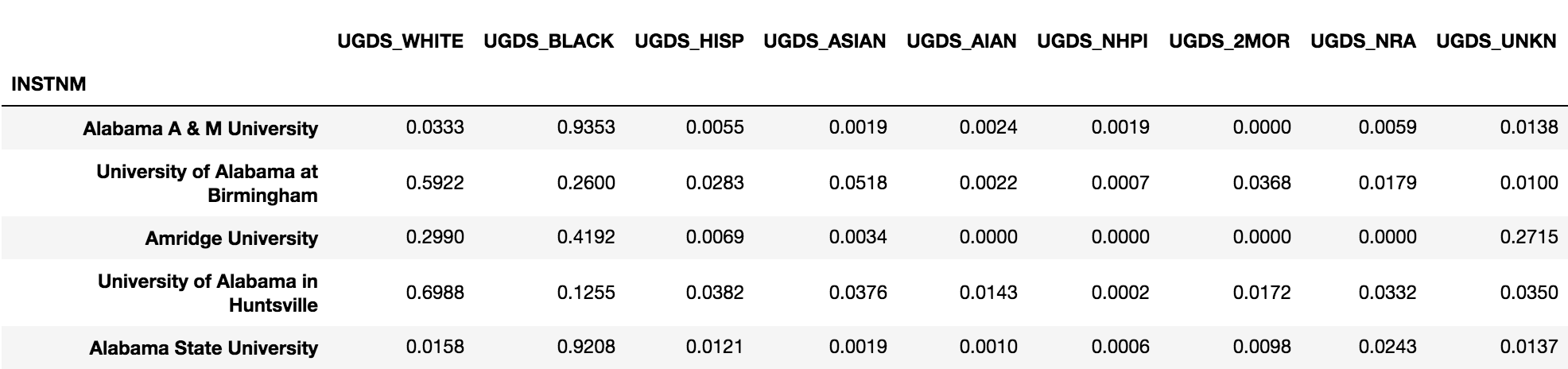
Task: Click Amridge University's 0.2715 unknown value
Action: click(1529, 237)
